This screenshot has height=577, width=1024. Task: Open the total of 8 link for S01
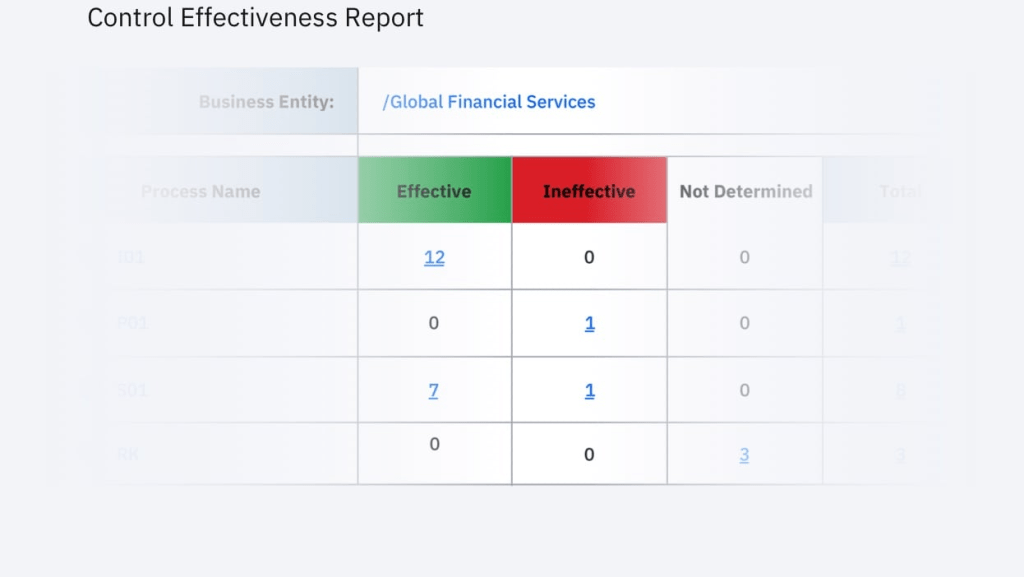[899, 390]
